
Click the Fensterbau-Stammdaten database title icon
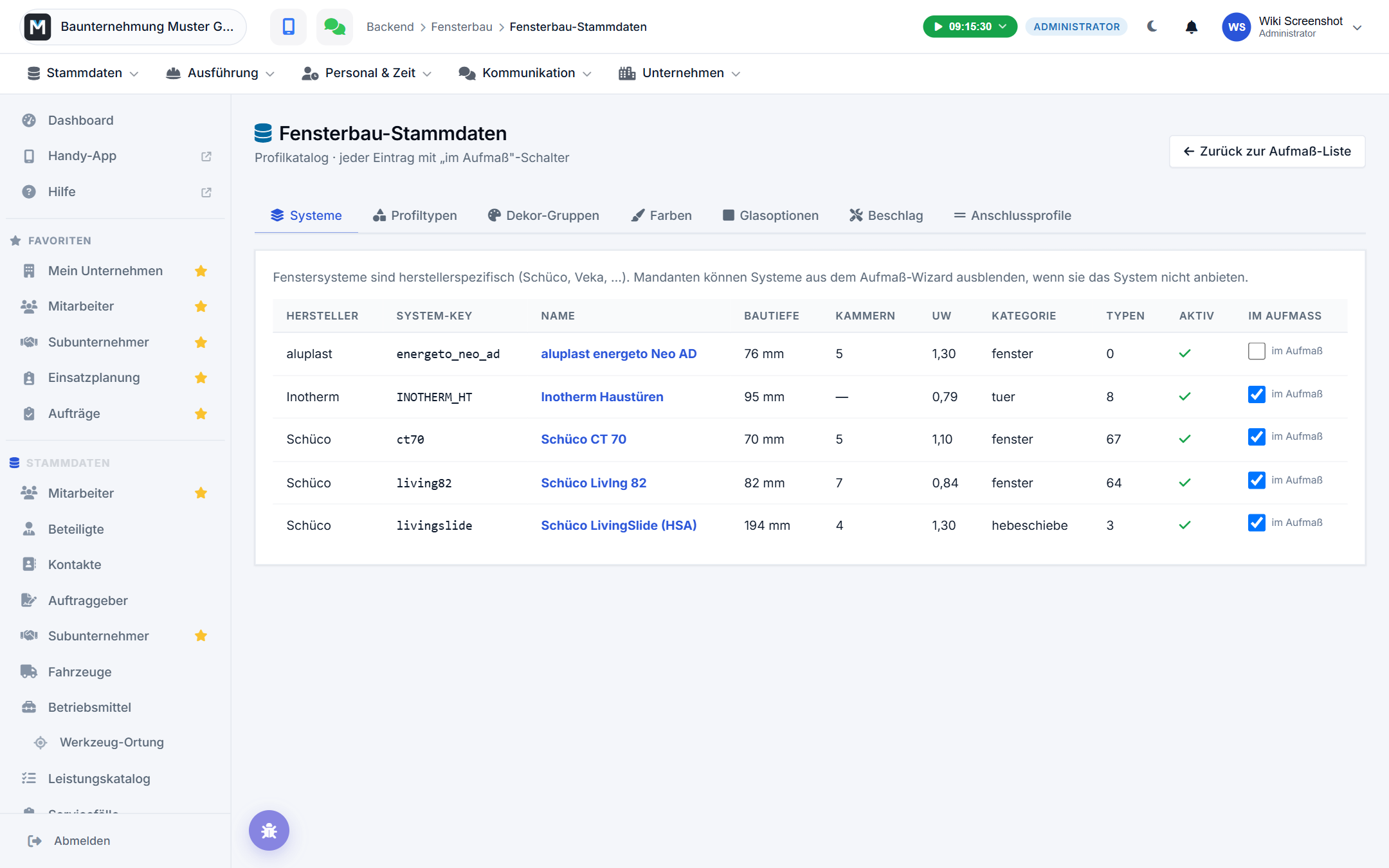(263, 133)
